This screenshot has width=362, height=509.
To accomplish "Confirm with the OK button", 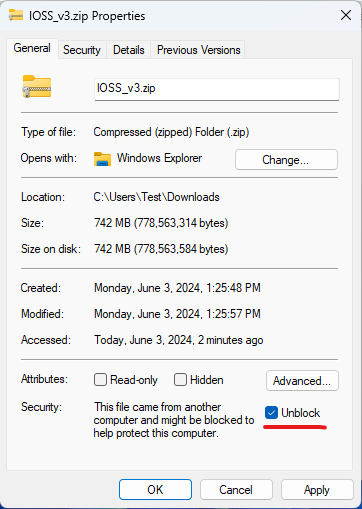I will 155,490.
